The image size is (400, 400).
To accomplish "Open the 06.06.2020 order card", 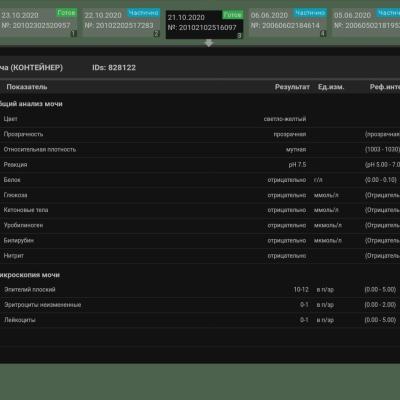I will (x=288, y=23).
